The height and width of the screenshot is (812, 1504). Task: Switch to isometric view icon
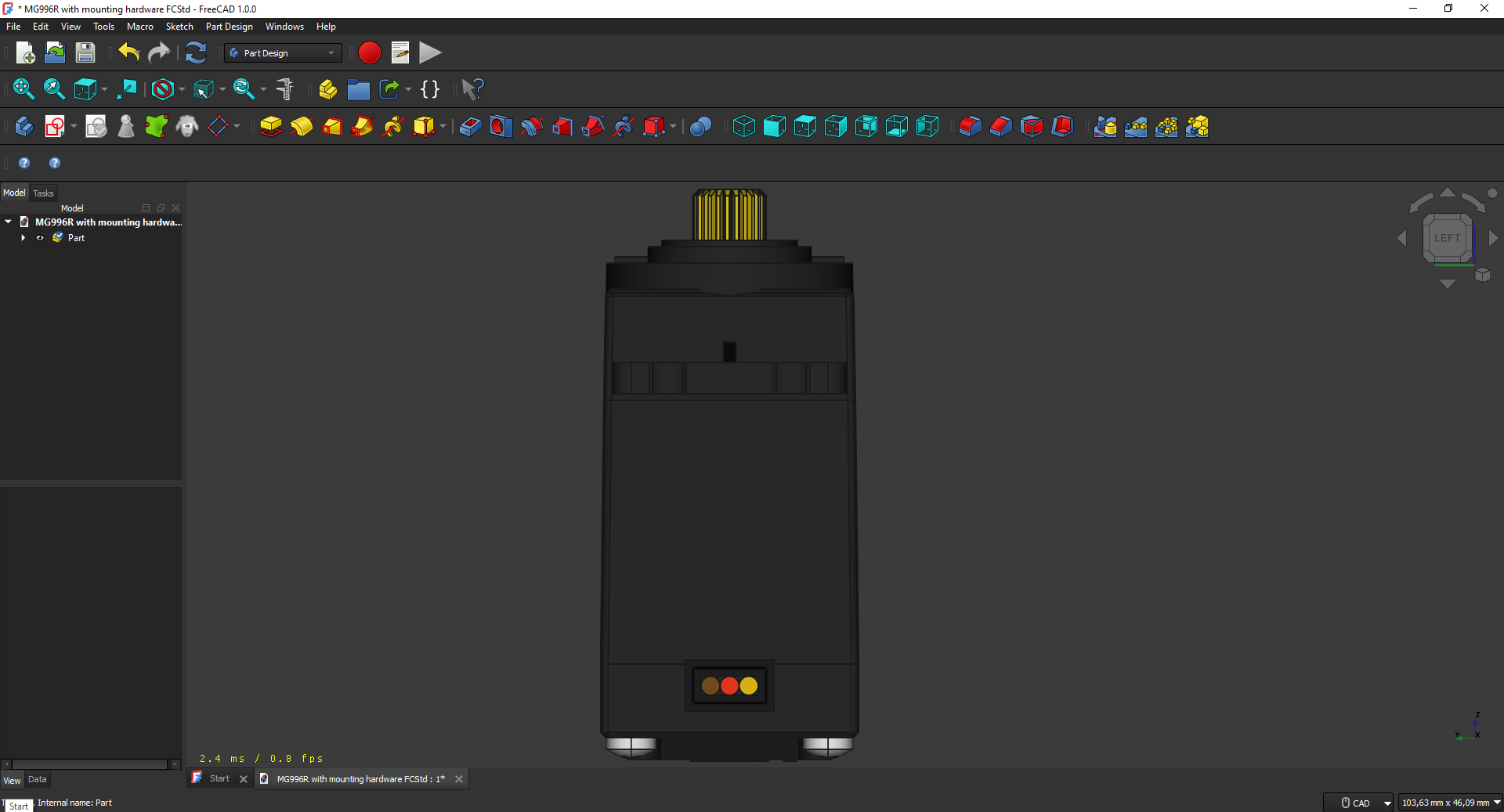point(744,126)
